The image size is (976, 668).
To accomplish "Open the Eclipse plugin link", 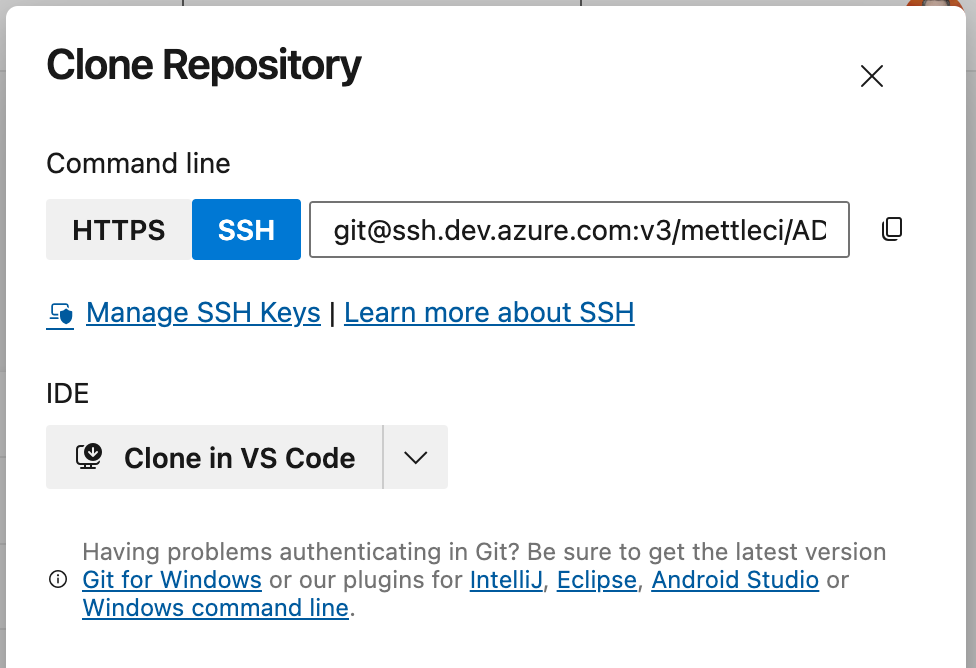I will click(x=597, y=580).
